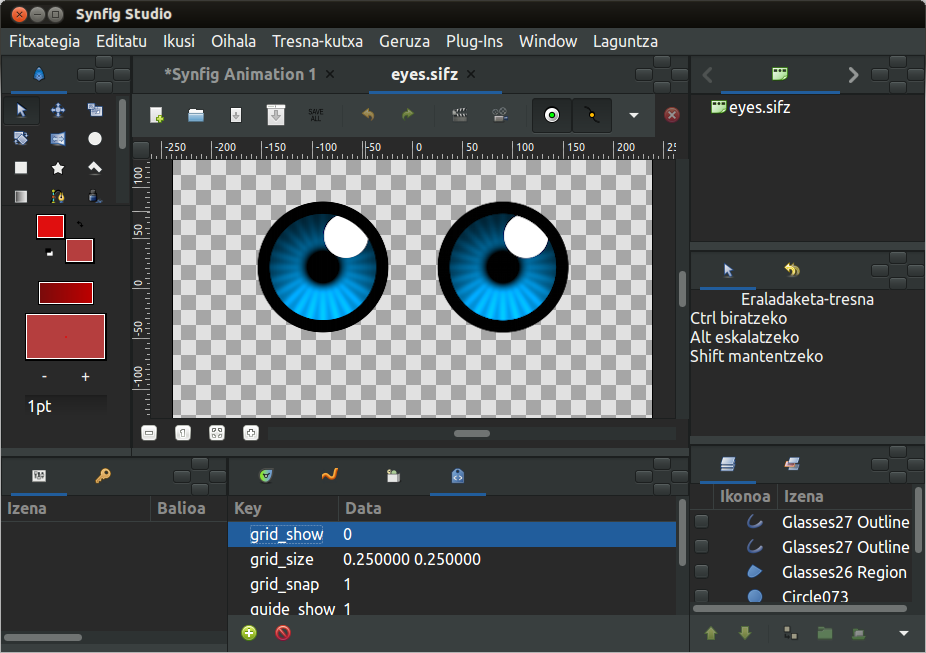Select the Polygon tool

94,168
